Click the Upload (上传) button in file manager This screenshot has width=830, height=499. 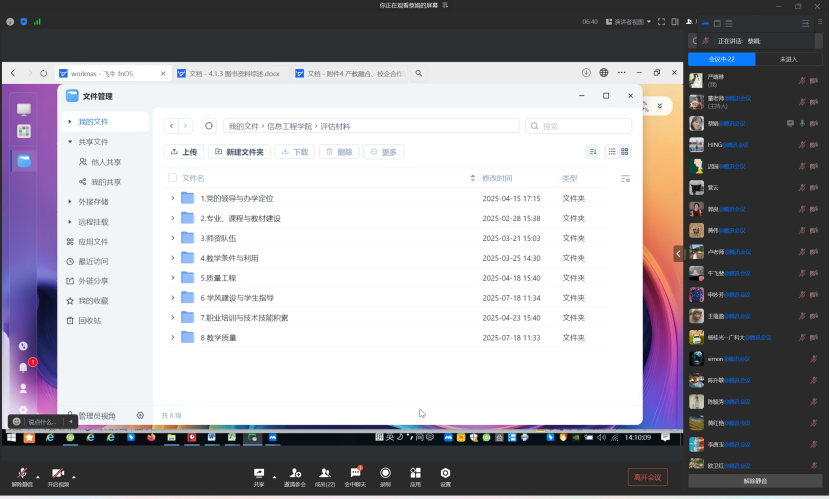[184, 152]
